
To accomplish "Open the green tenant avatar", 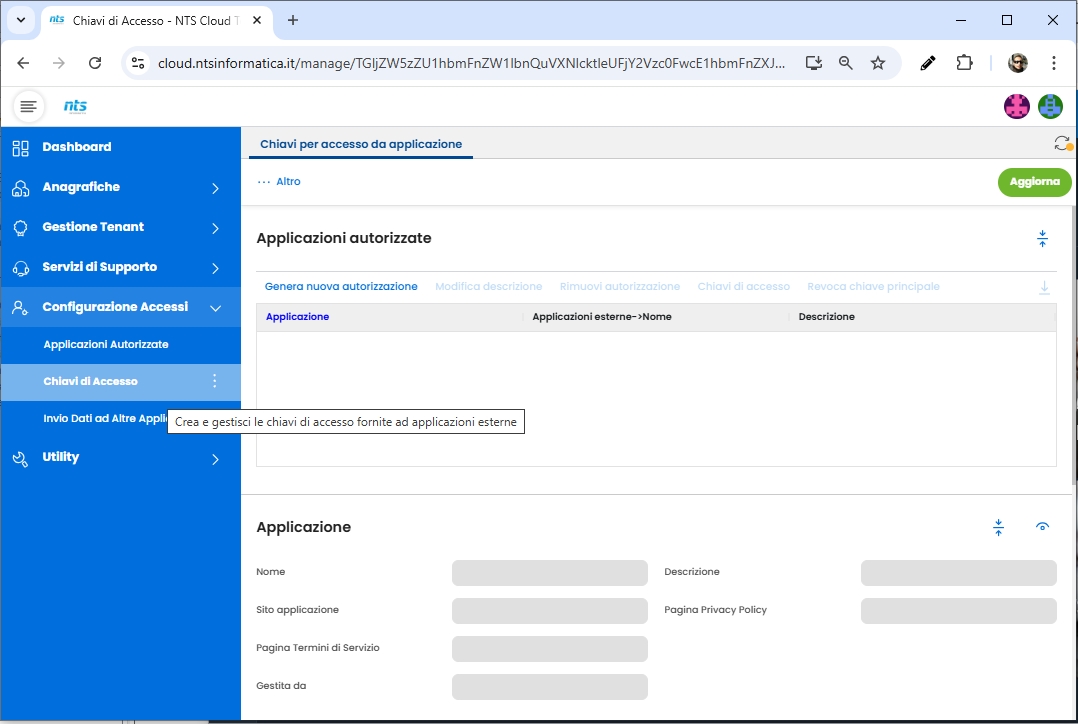I will click(1050, 107).
